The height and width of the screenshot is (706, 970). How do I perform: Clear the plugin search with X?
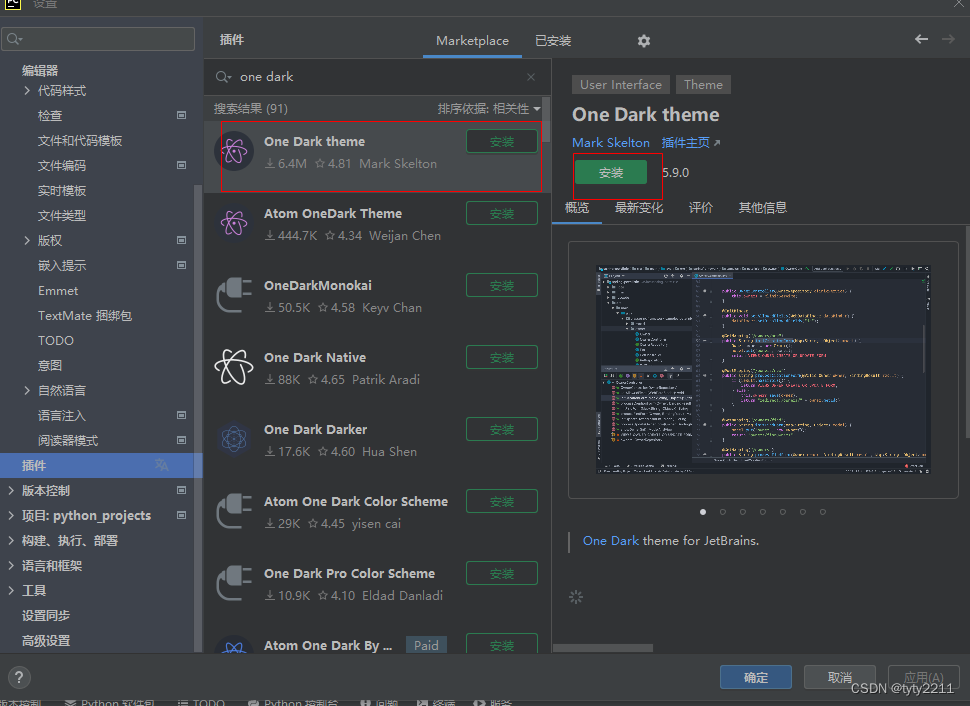tap(531, 77)
